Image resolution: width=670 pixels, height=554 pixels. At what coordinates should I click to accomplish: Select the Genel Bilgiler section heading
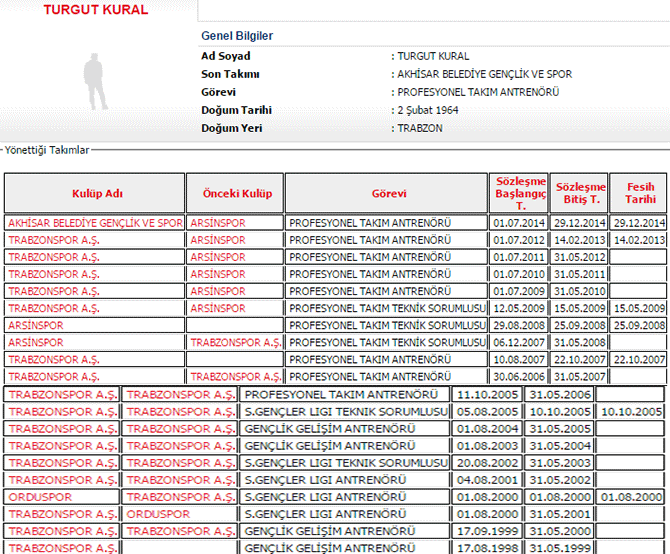pos(237,36)
